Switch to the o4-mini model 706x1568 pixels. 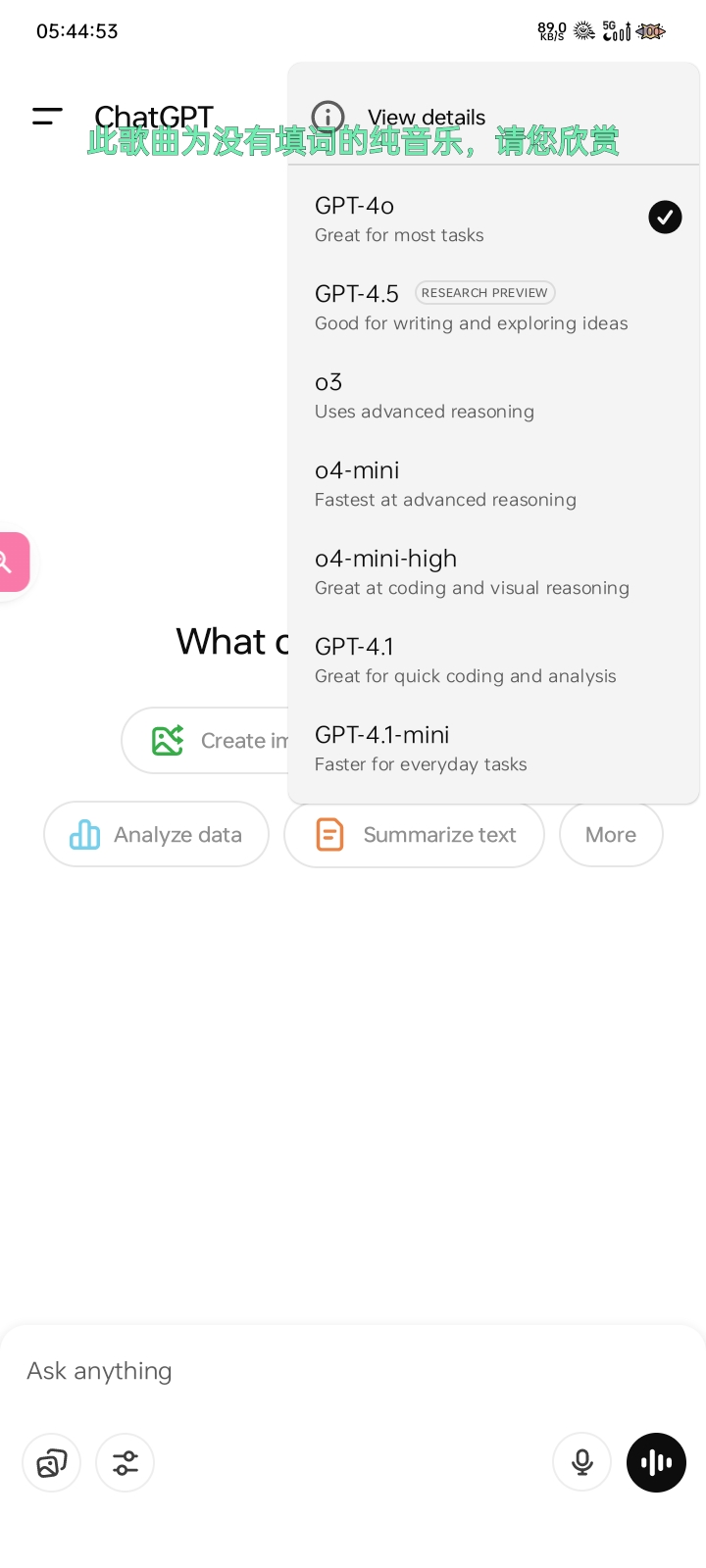pos(494,484)
